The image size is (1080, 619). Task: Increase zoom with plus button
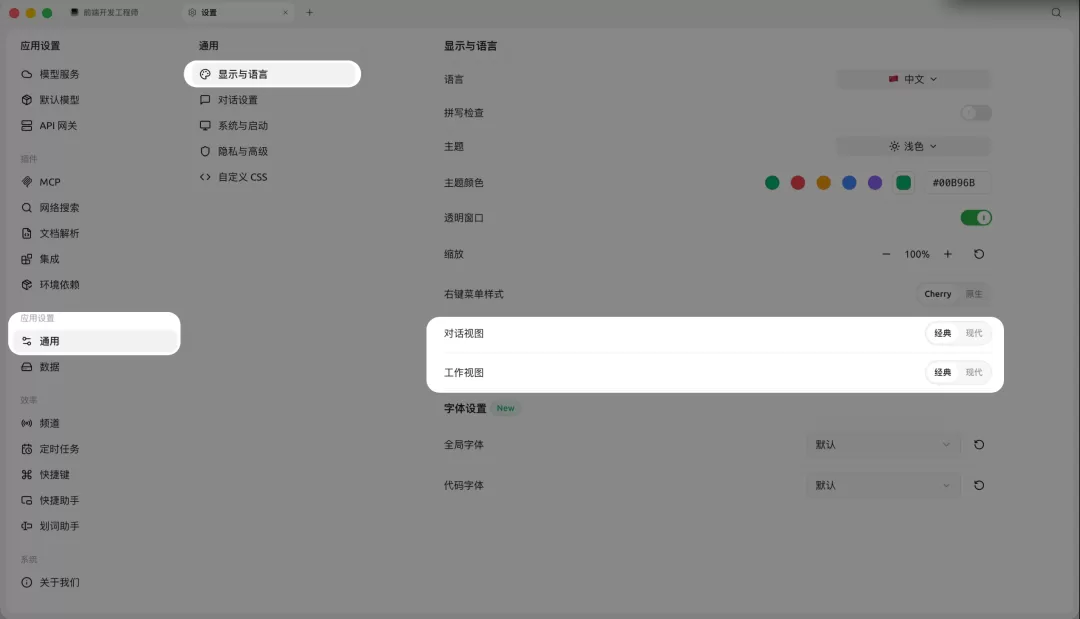pyautogui.click(x=948, y=254)
